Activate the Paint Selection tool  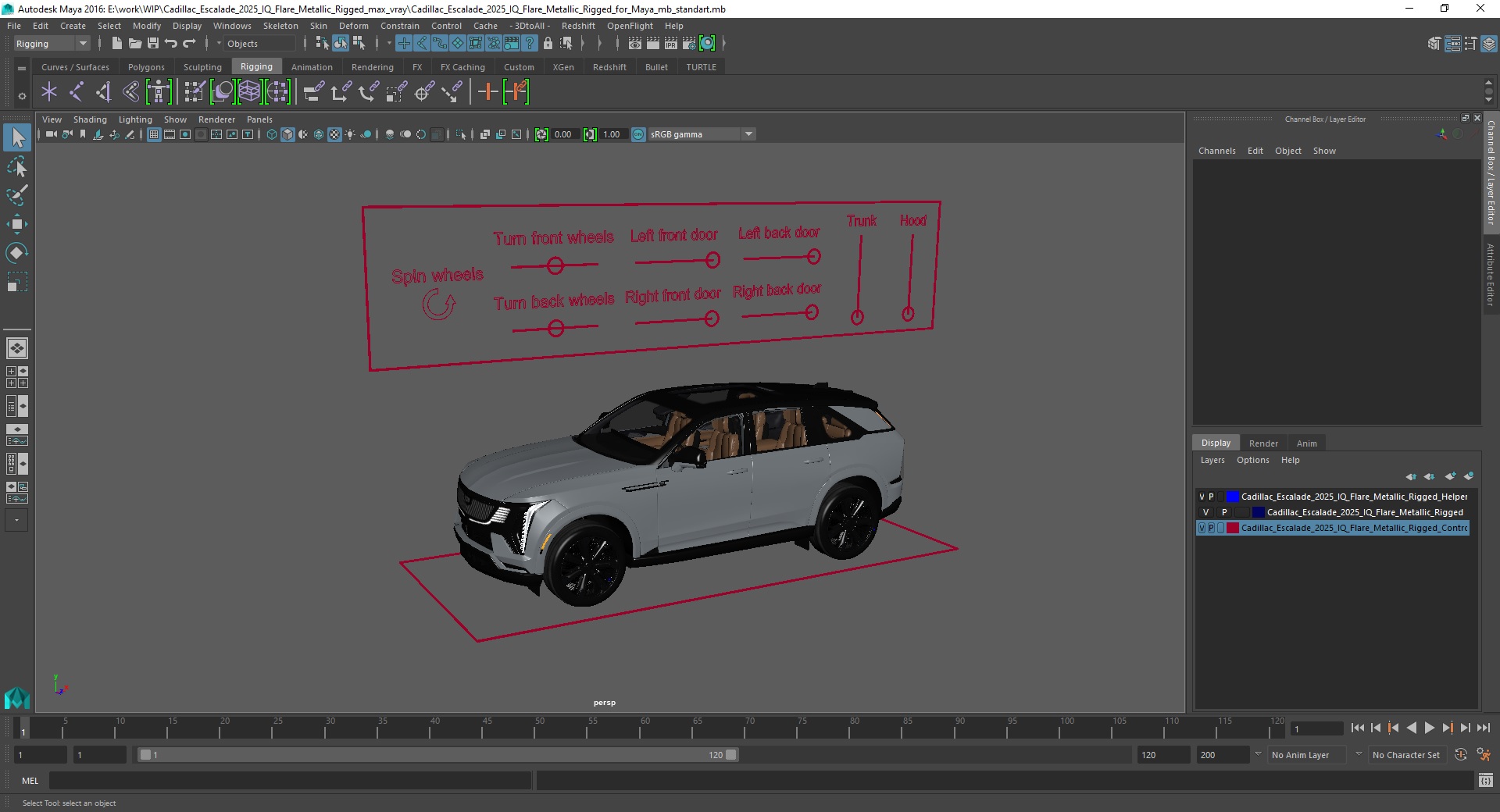[17, 195]
